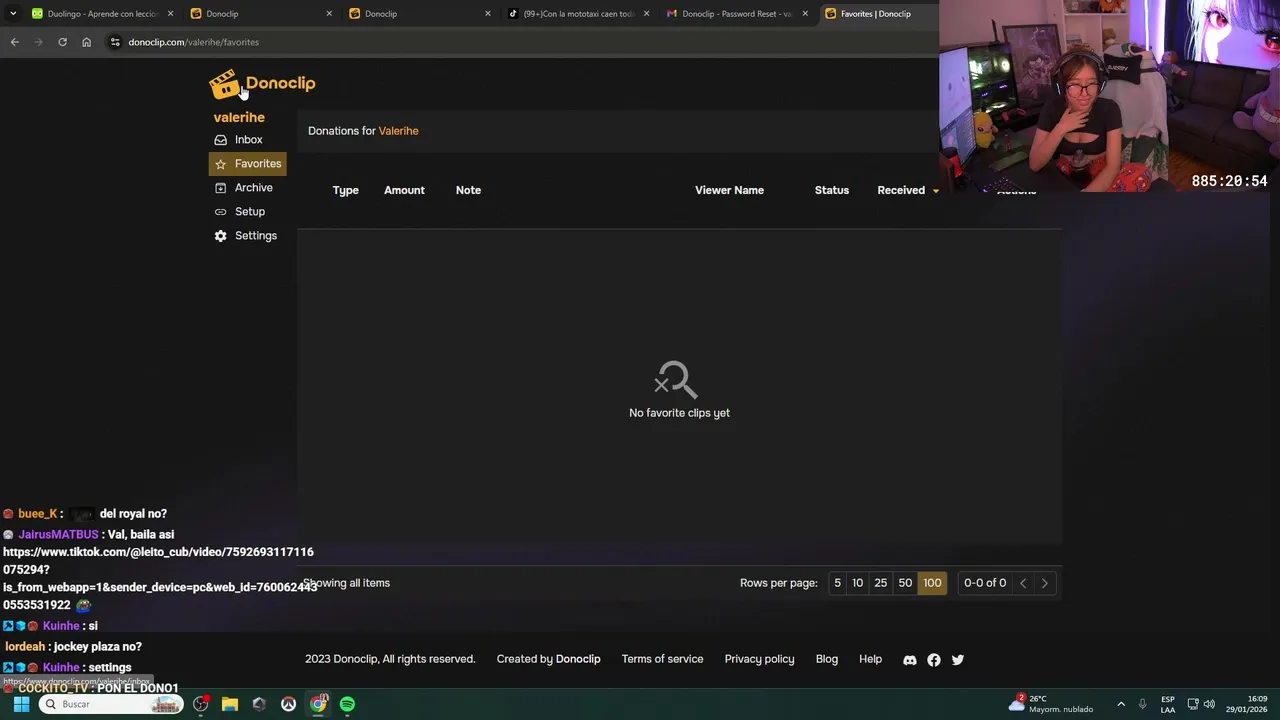Image resolution: width=1280 pixels, height=720 pixels.
Task: Click the taskbar Buscar search box
Action: (x=111, y=704)
